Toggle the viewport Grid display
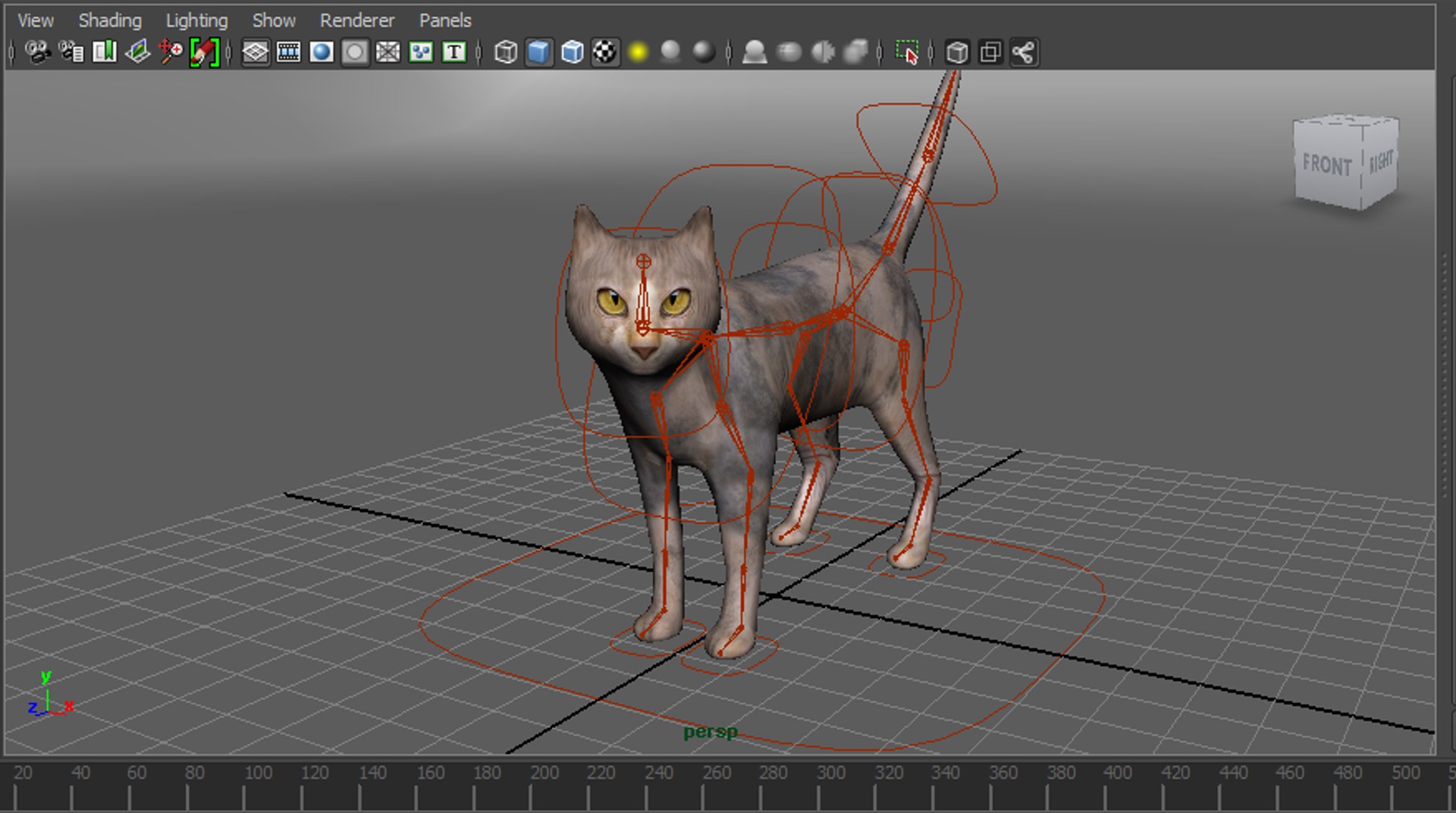The height and width of the screenshot is (813, 1456). pyautogui.click(x=256, y=52)
